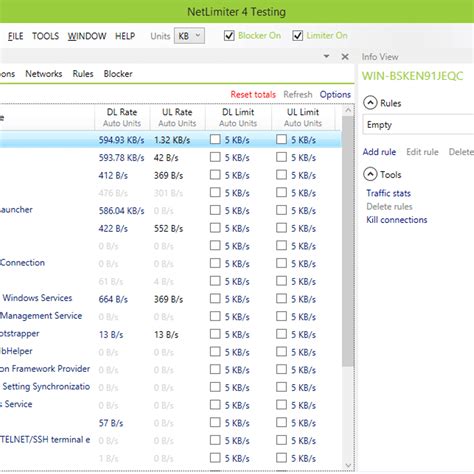Select the Empty entry in the rules list

418,125
